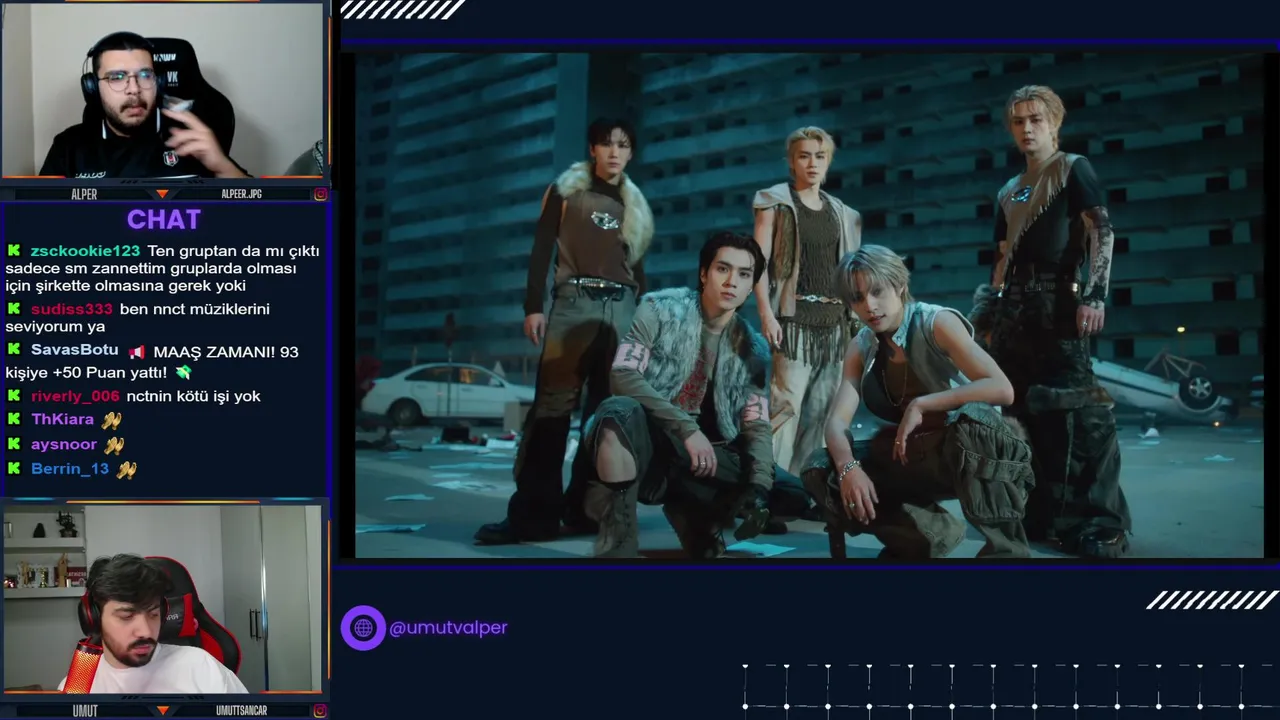Click the Kick badge beside sudiss333
Screen dimensions: 1280x720
tap(14, 309)
